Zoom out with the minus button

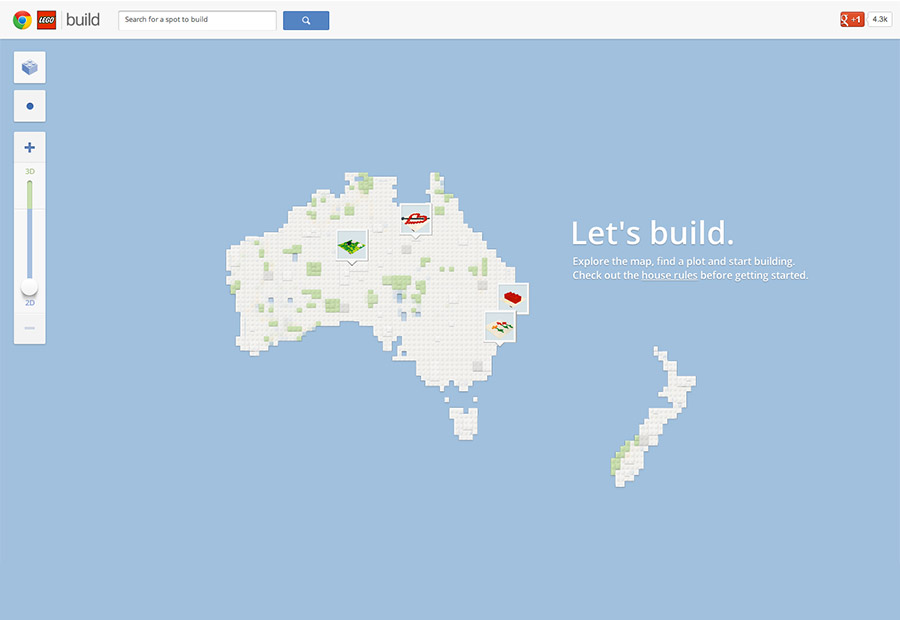(29, 328)
